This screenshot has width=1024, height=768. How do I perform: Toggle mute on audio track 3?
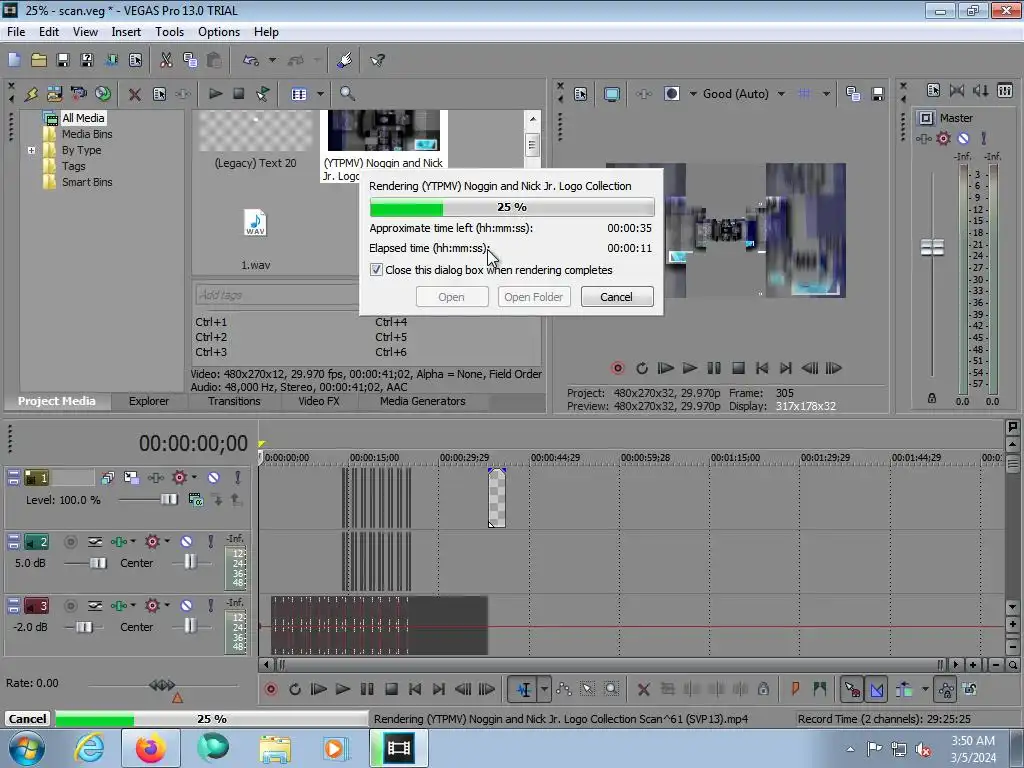(x=186, y=606)
